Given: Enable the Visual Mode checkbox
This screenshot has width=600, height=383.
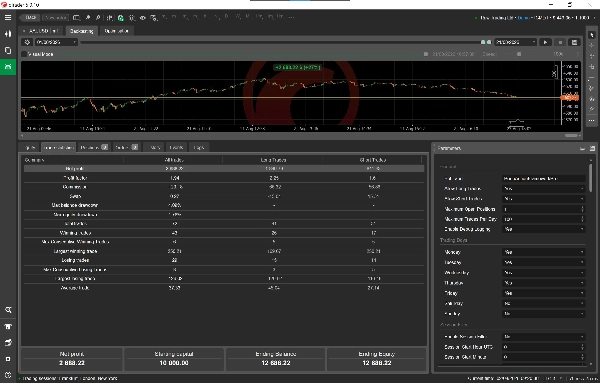Looking at the screenshot, I should (24, 54).
